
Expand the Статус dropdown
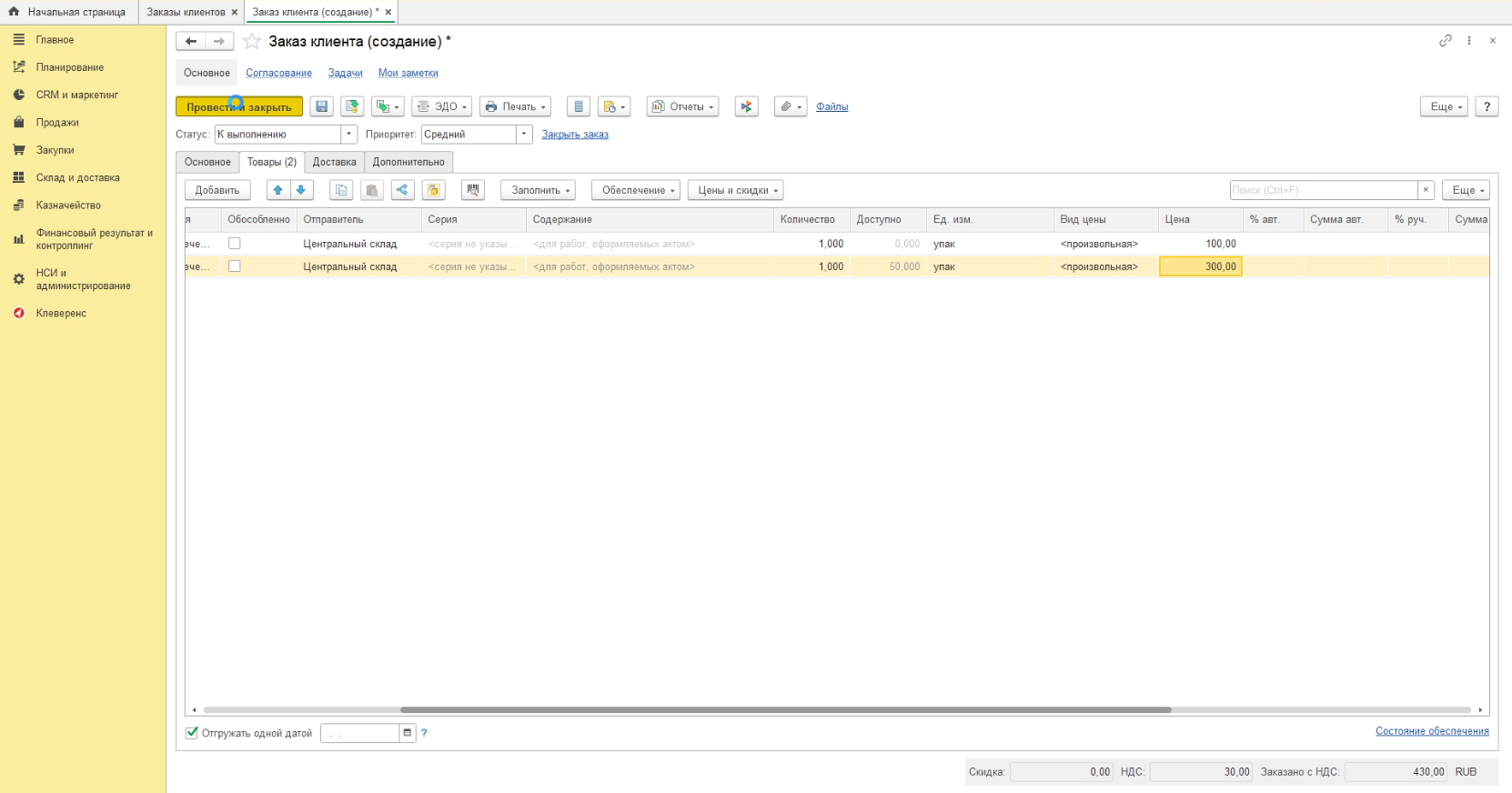pyautogui.click(x=348, y=134)
